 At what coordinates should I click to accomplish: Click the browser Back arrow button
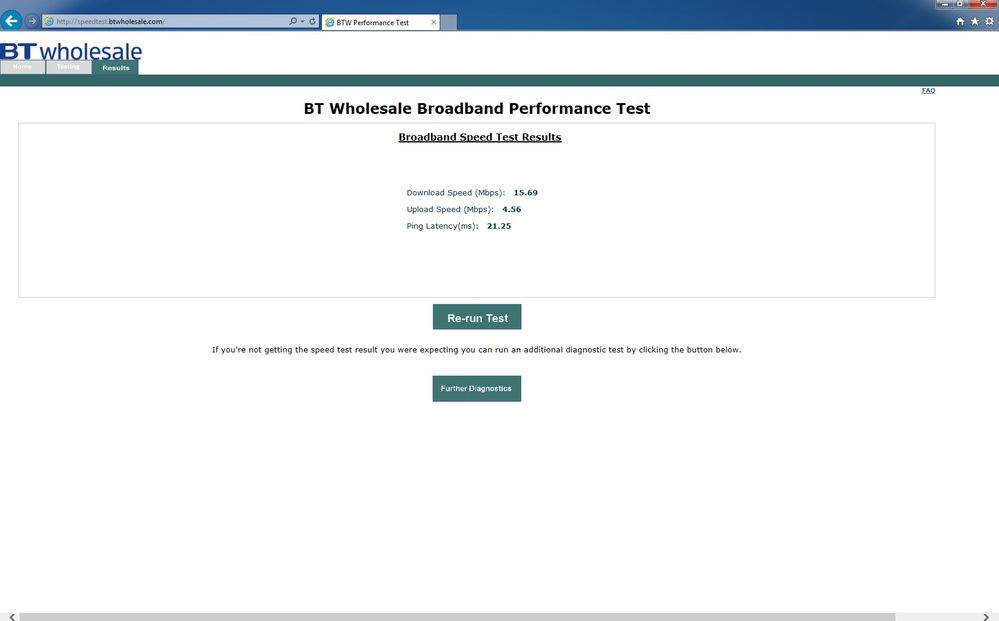click(x=11, y=21)
